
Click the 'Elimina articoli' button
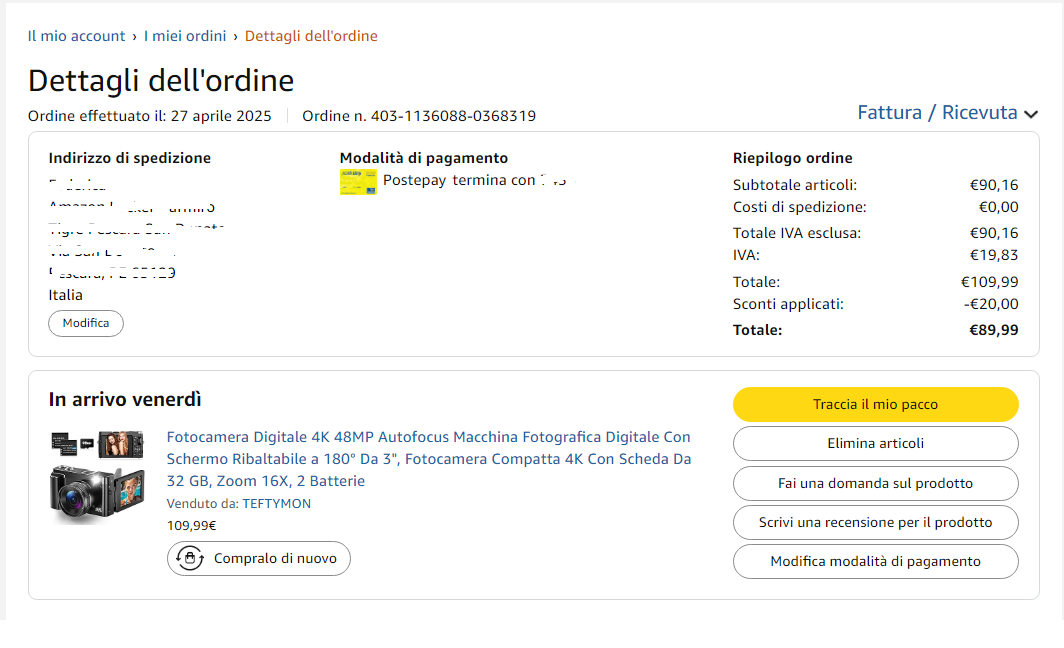click(875, 444)
